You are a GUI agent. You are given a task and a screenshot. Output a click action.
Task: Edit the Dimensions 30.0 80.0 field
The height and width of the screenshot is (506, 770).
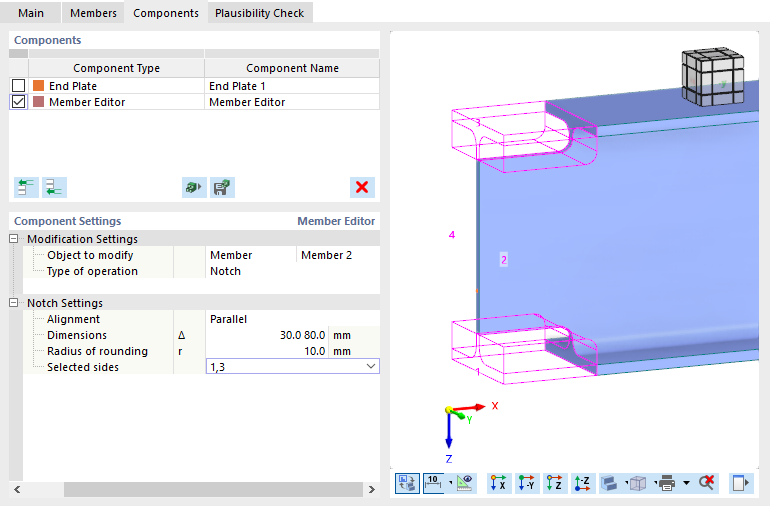click(x=267, y=335)
